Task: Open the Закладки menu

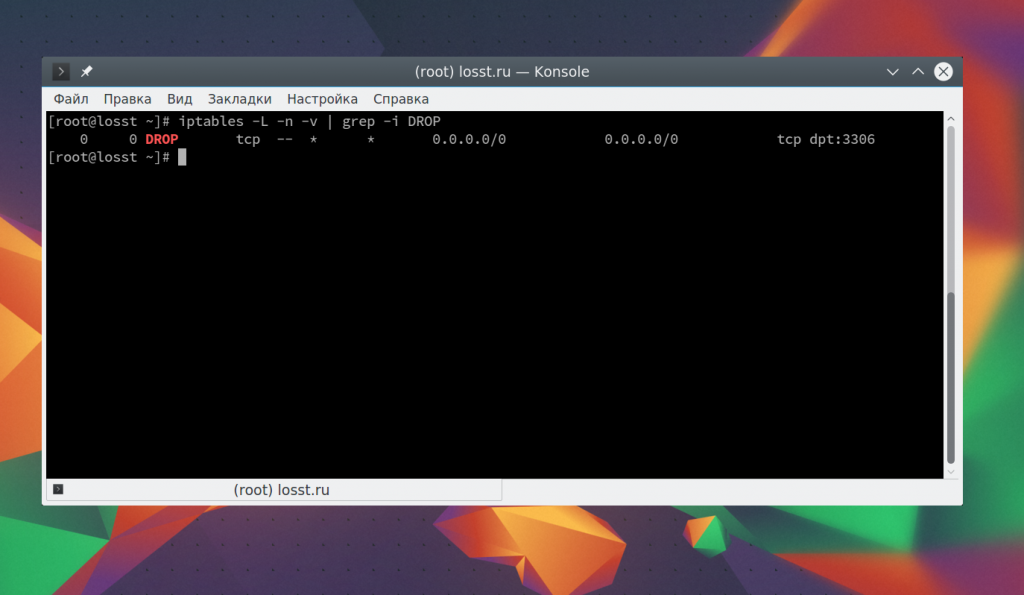Action: (x=239, y=99)
